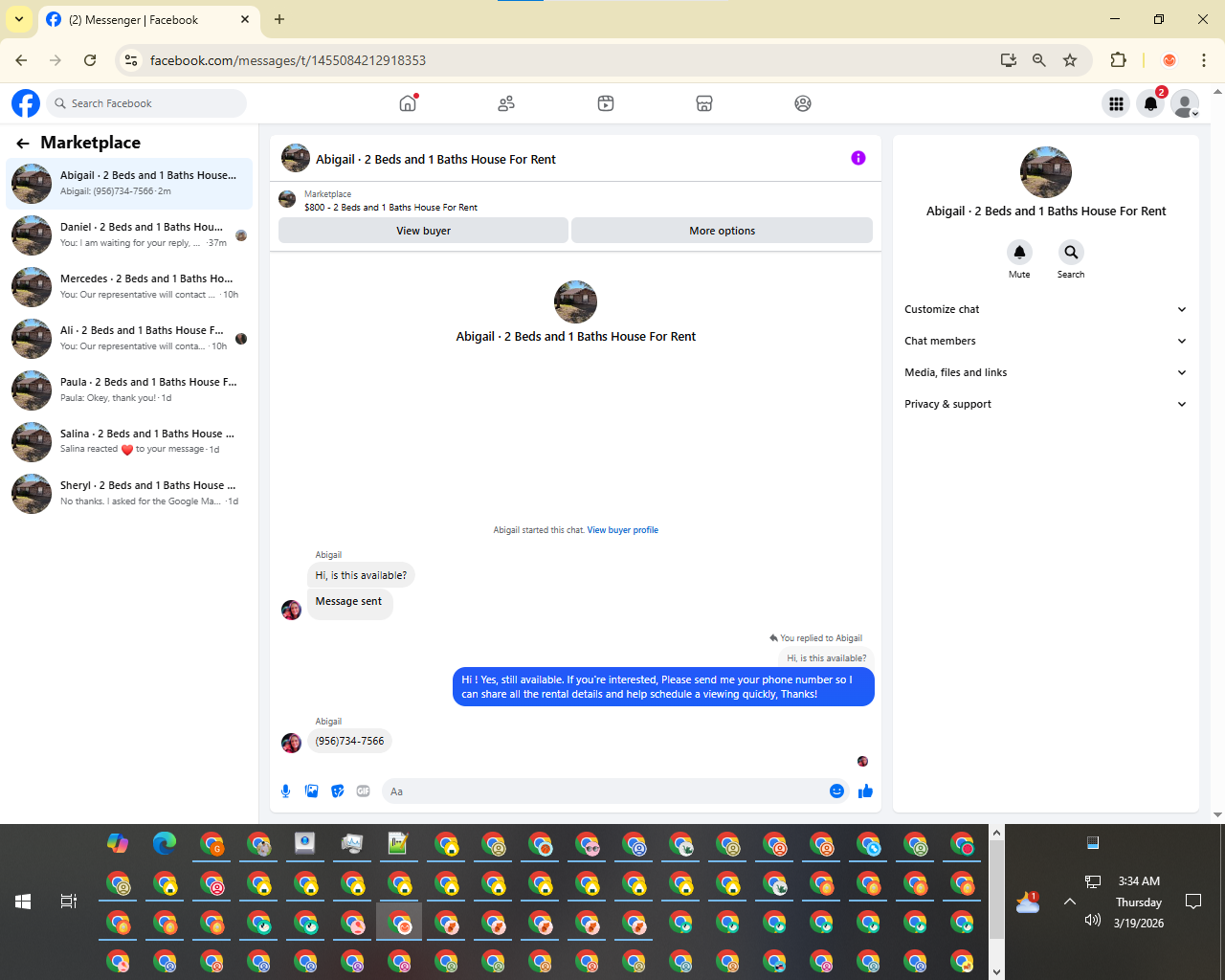Attach a file with the photo icon
This screenshot has height=980, width=1225.
tap(312, 791)
